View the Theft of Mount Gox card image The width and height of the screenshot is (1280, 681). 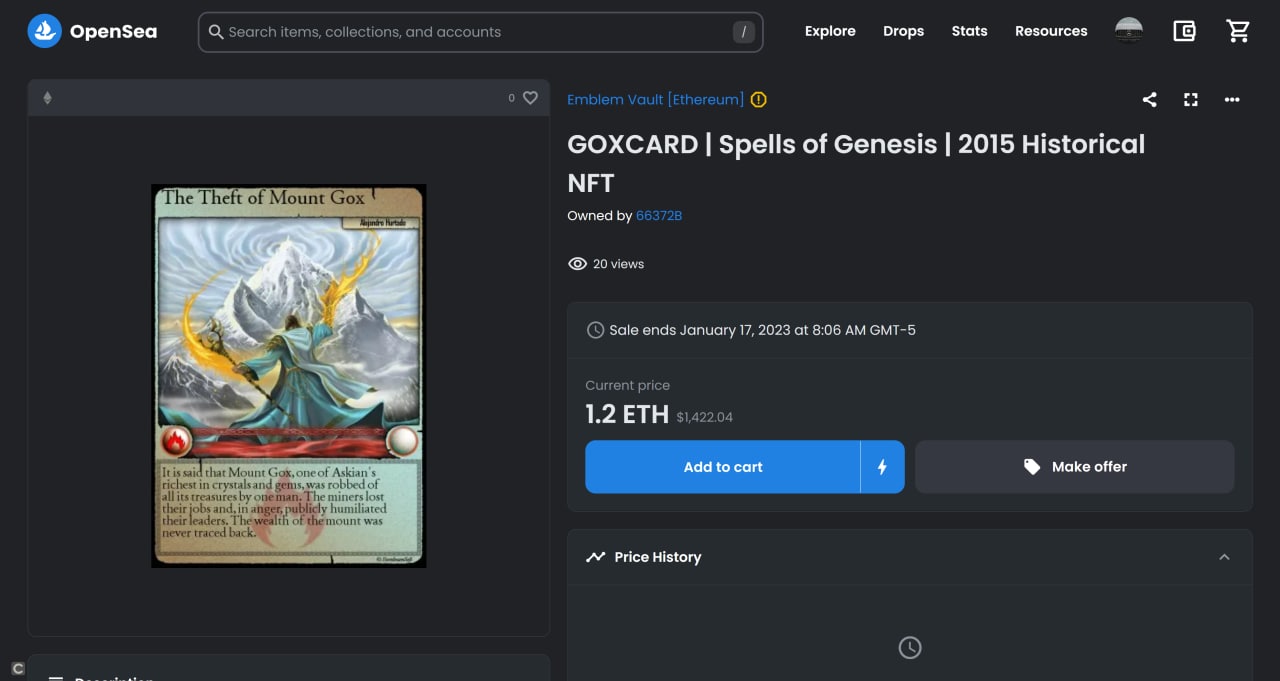[289, 376]
